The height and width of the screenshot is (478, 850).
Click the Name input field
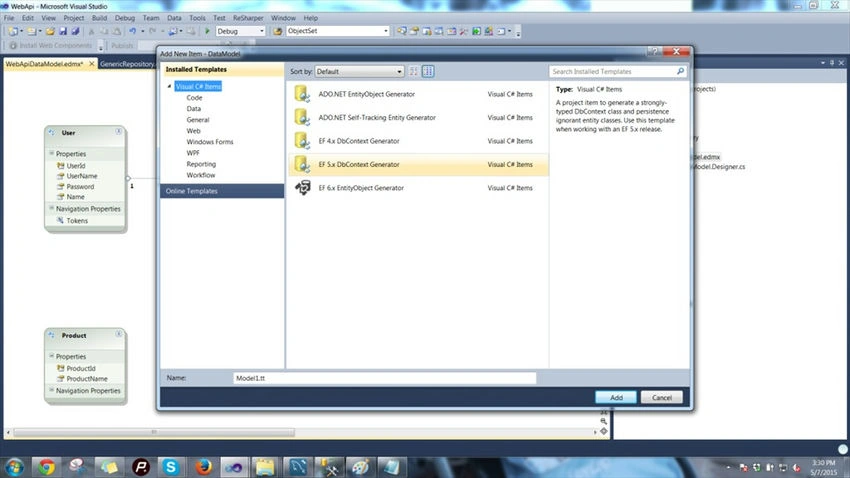[384, 378]
